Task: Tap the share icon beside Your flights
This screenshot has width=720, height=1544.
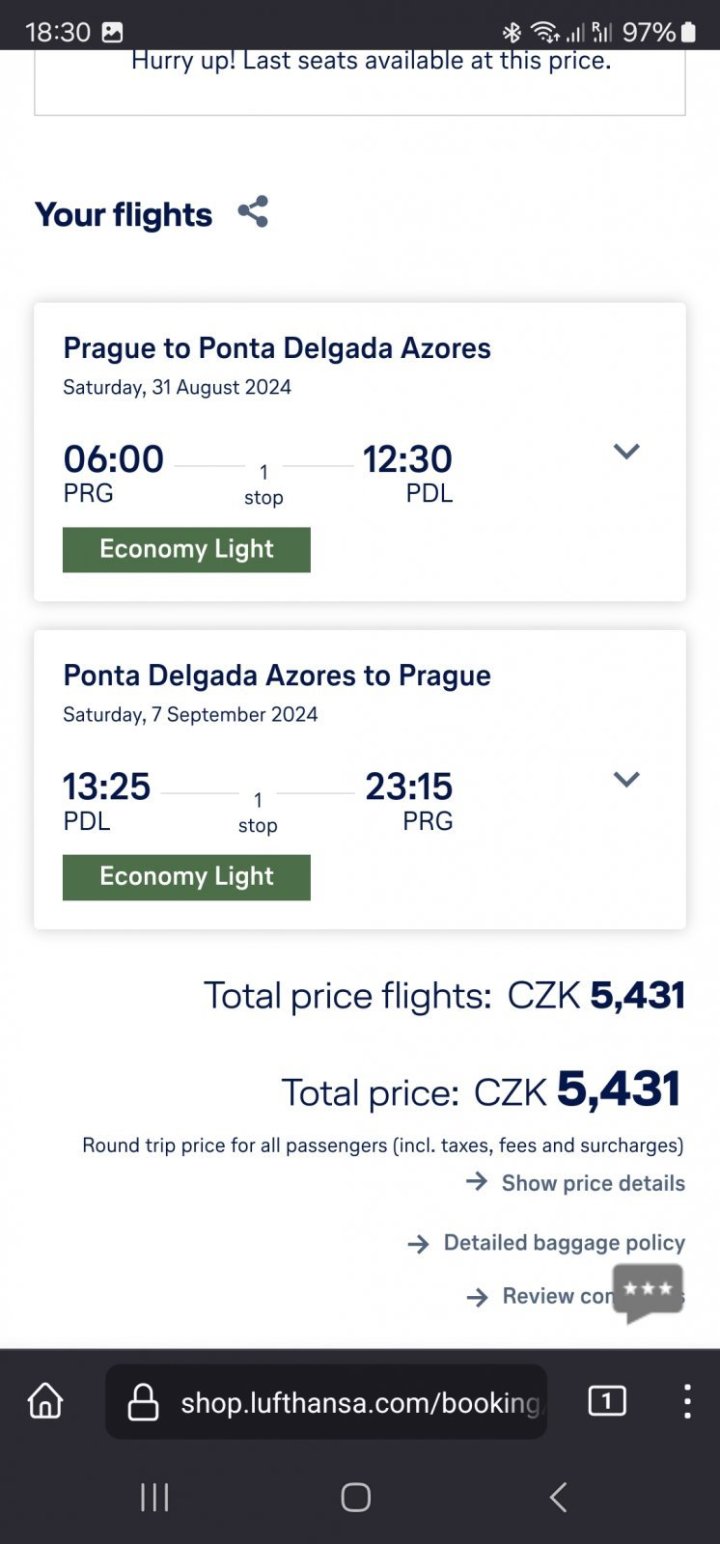Action: [253, 212]
